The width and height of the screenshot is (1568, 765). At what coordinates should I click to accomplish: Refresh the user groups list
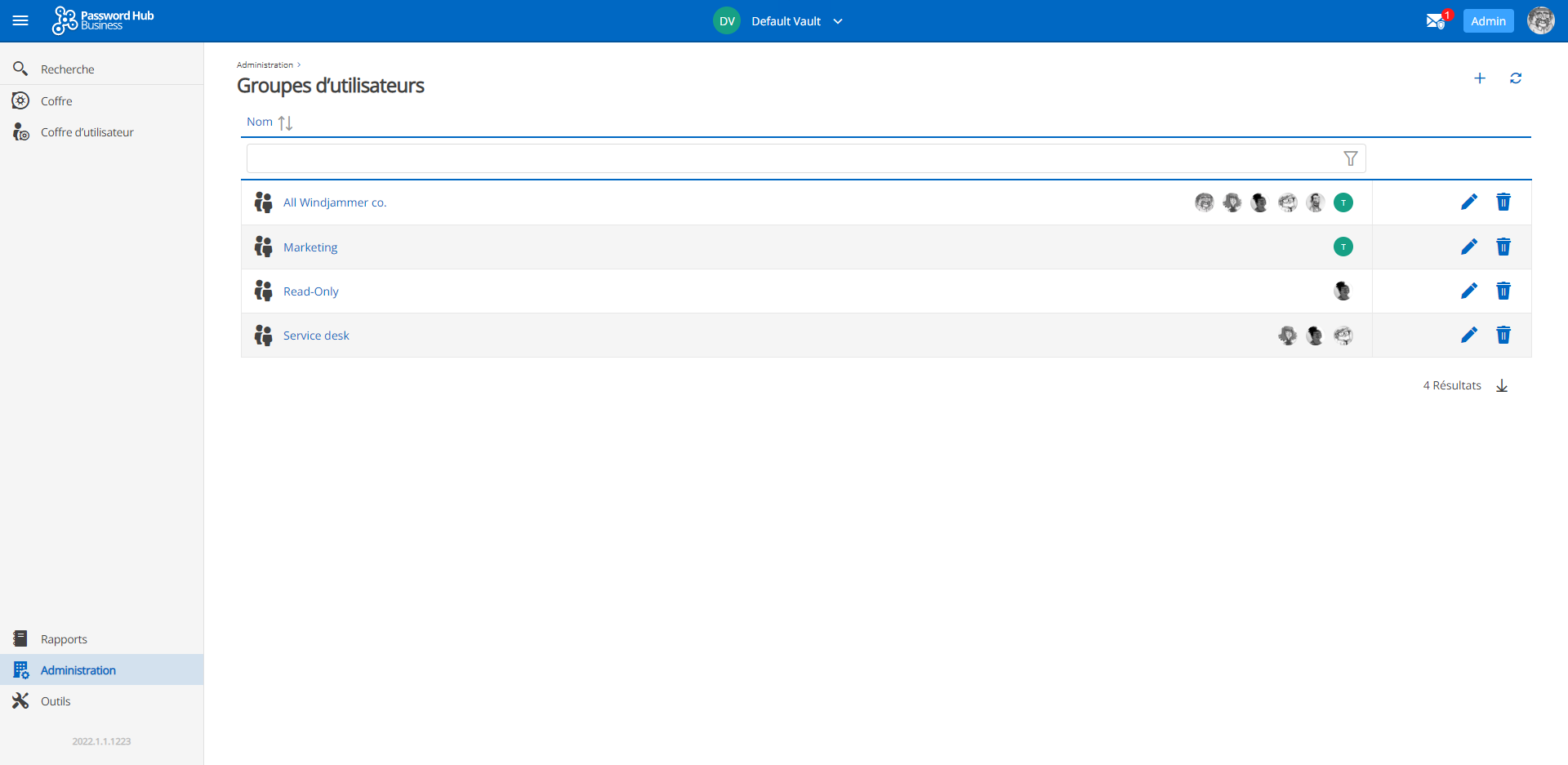(x=1515, y=78)
